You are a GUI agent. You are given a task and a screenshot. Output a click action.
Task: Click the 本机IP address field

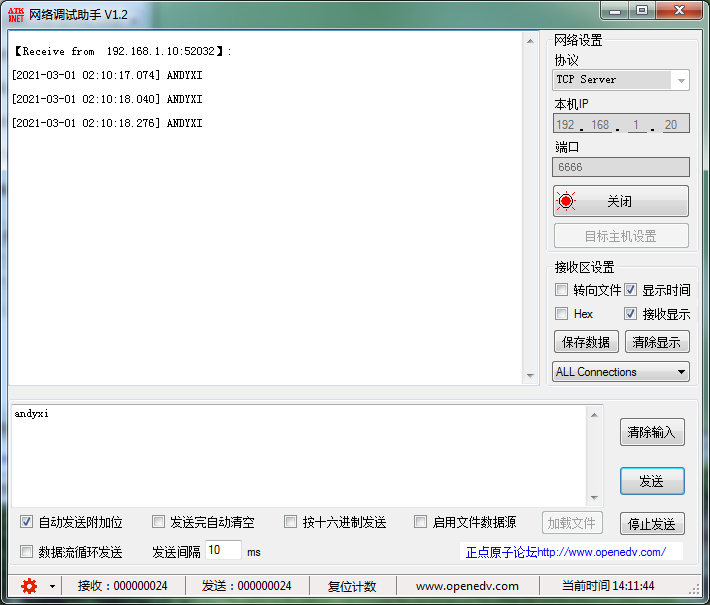coord(621,124)
